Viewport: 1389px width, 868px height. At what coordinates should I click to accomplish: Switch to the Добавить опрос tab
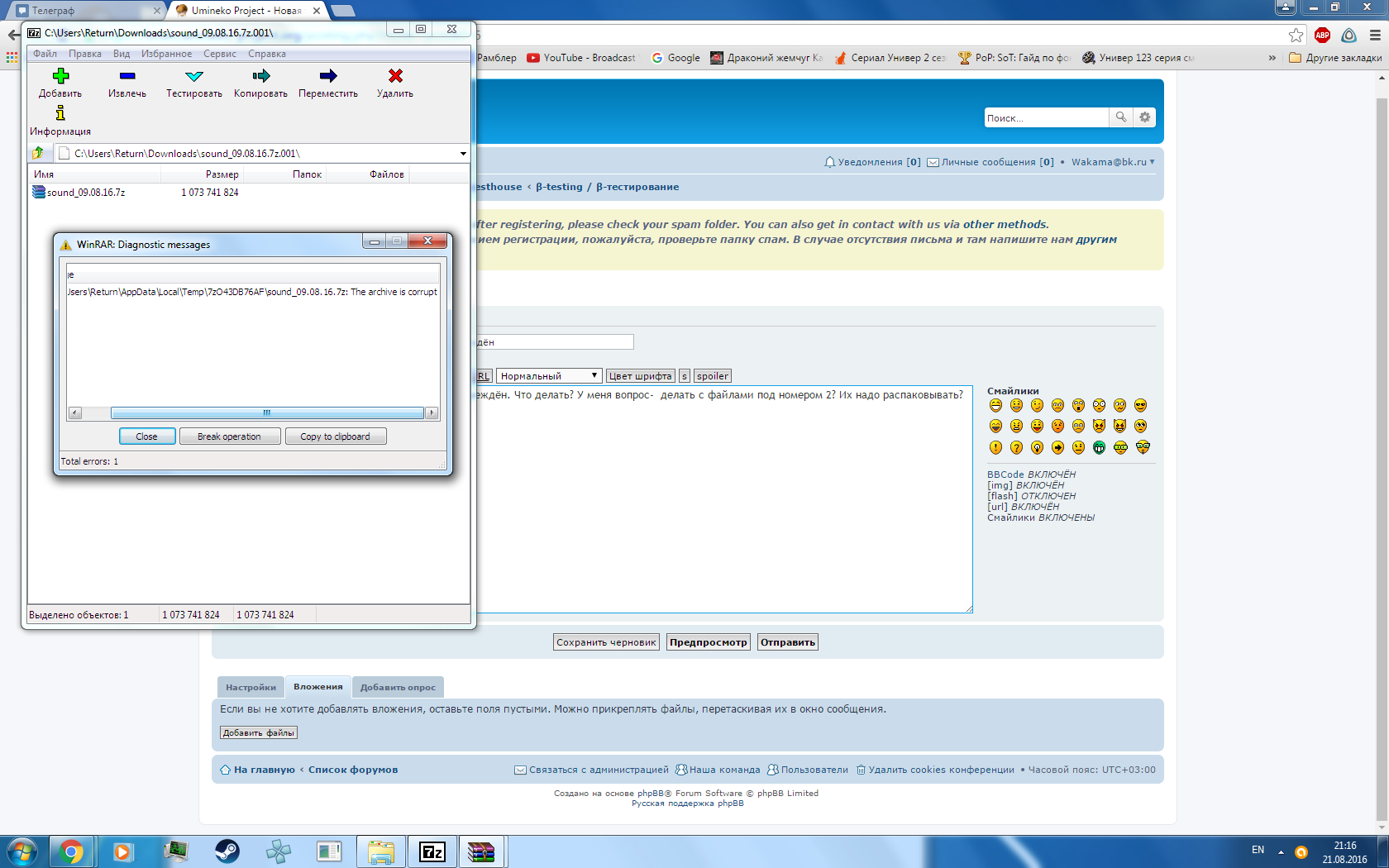(398, 687)
